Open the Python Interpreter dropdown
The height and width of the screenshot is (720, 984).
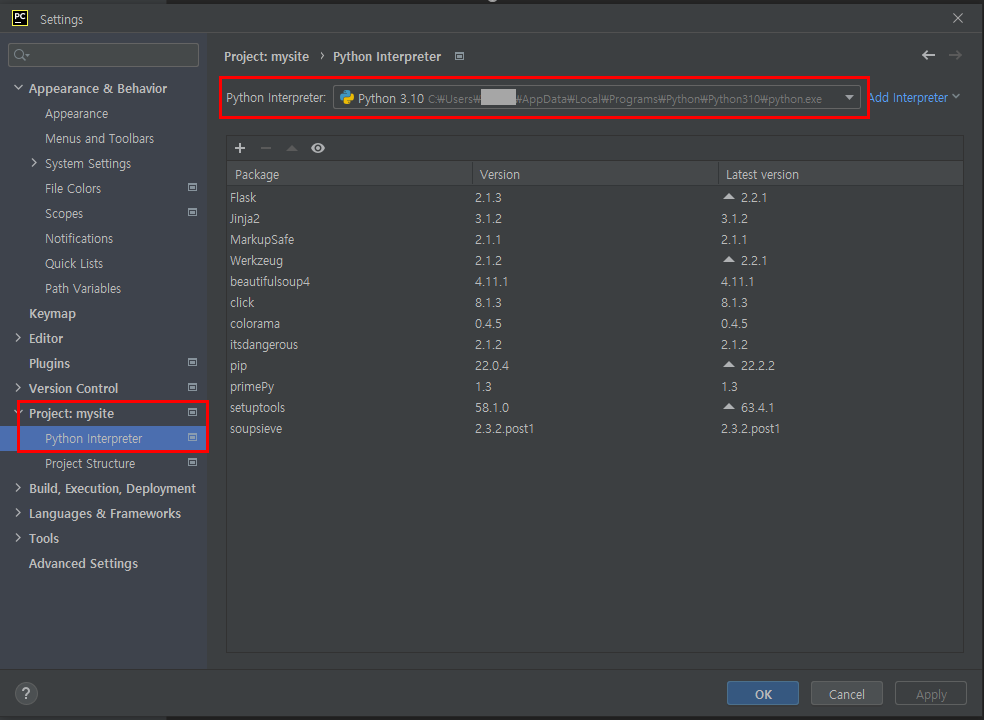[849, 97]
